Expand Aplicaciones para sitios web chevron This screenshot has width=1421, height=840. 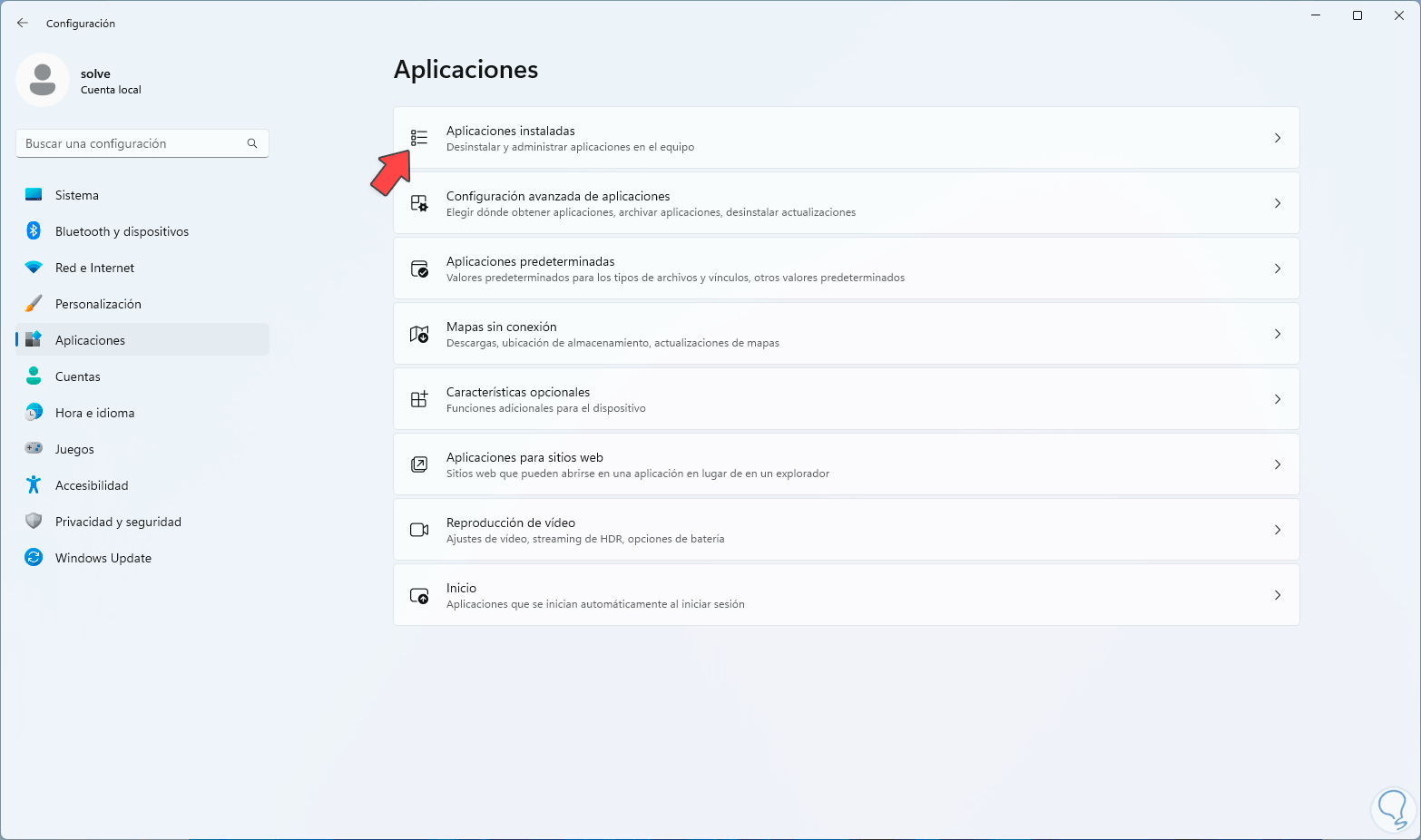1277,464
